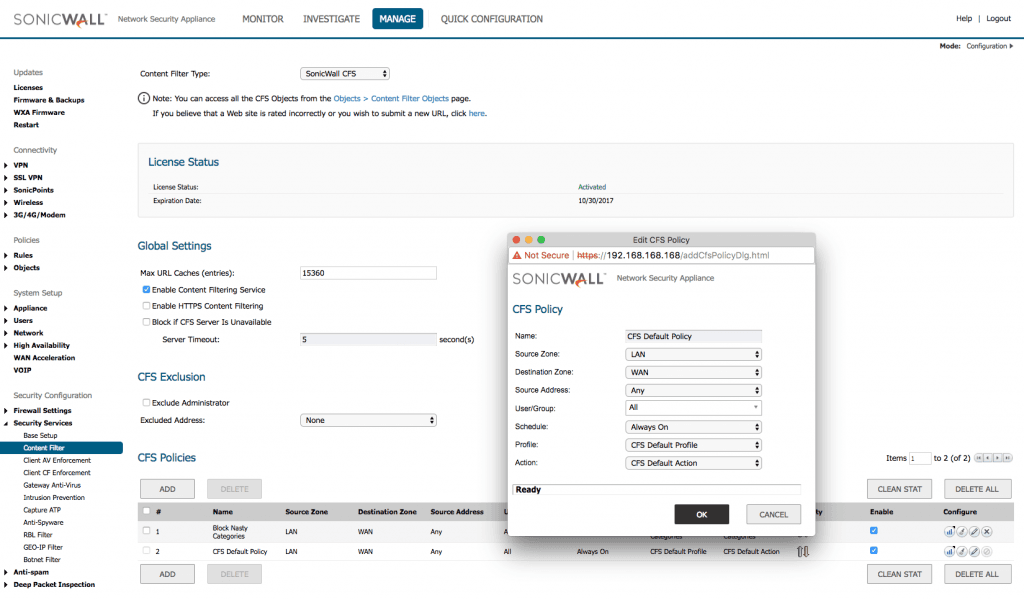Click the Items page number field

point(920,458)
